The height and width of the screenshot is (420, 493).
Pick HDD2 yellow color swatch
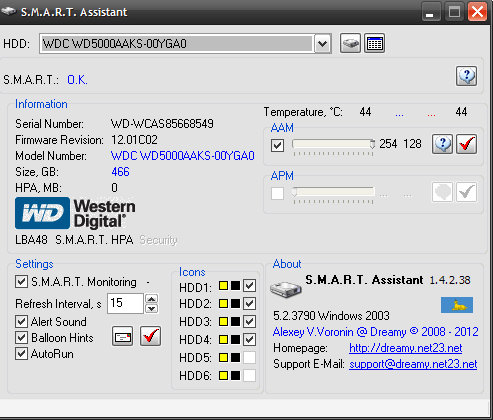pyautogui.click(x=223, y=304)
